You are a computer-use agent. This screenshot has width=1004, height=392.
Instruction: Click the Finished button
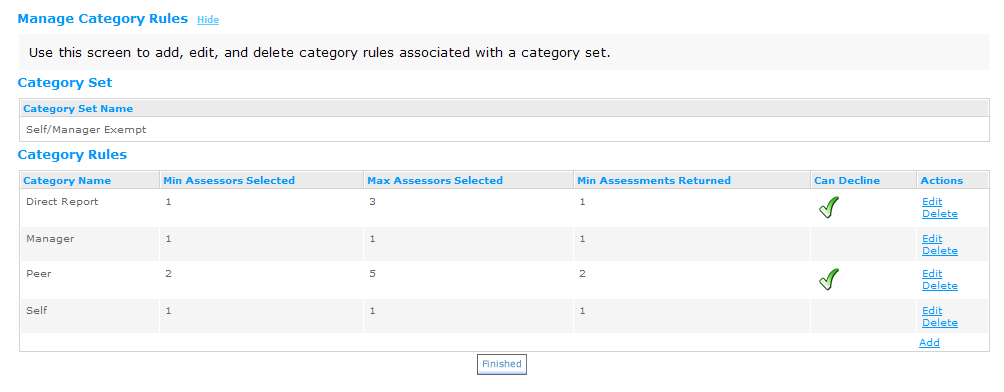[x=502, y=364]
